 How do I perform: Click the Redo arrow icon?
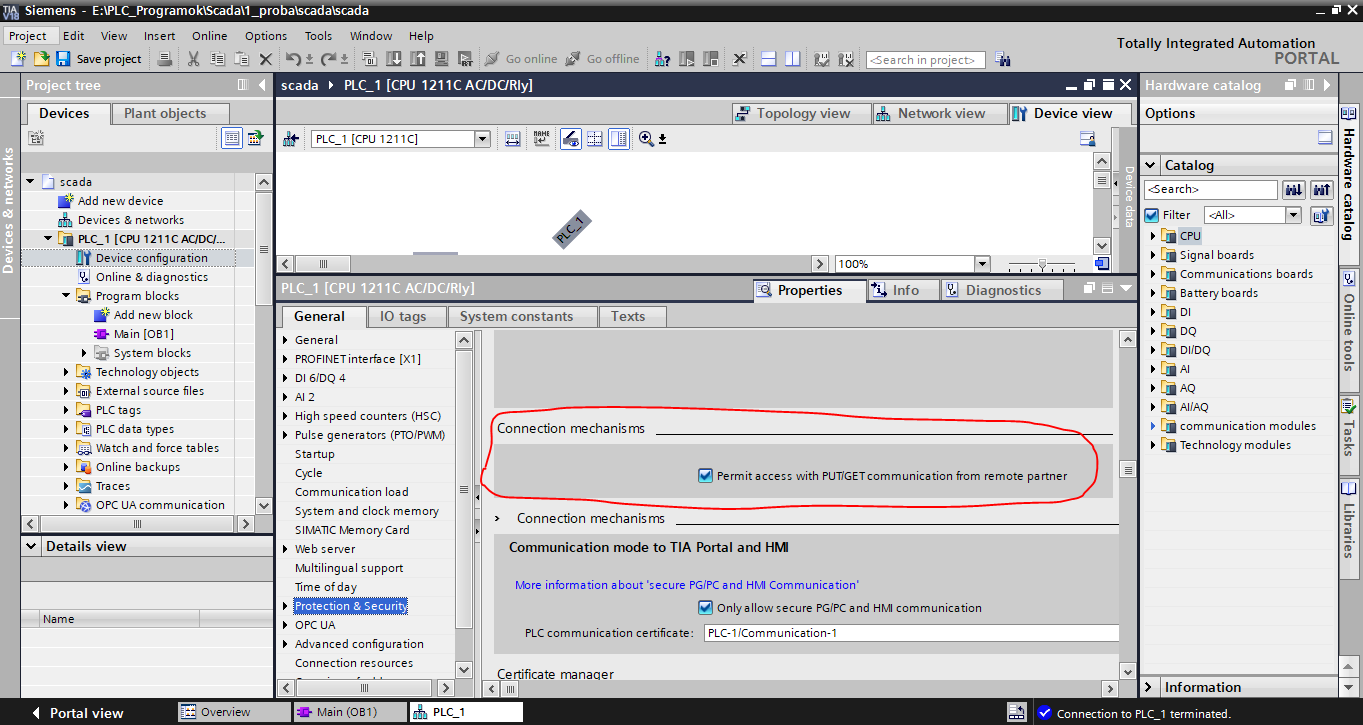[328, 59]
